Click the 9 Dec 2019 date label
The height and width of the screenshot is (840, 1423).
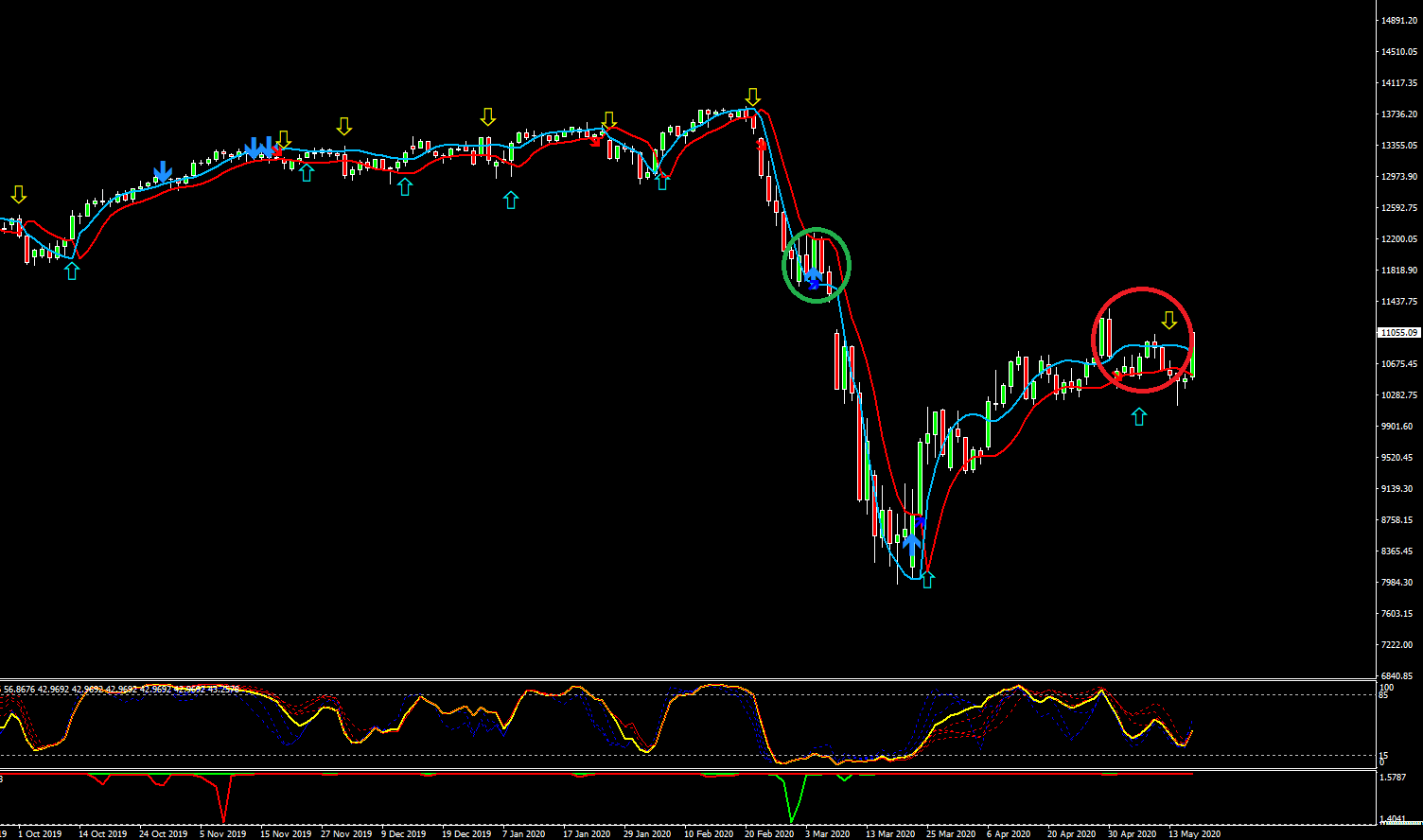[404, 834]
